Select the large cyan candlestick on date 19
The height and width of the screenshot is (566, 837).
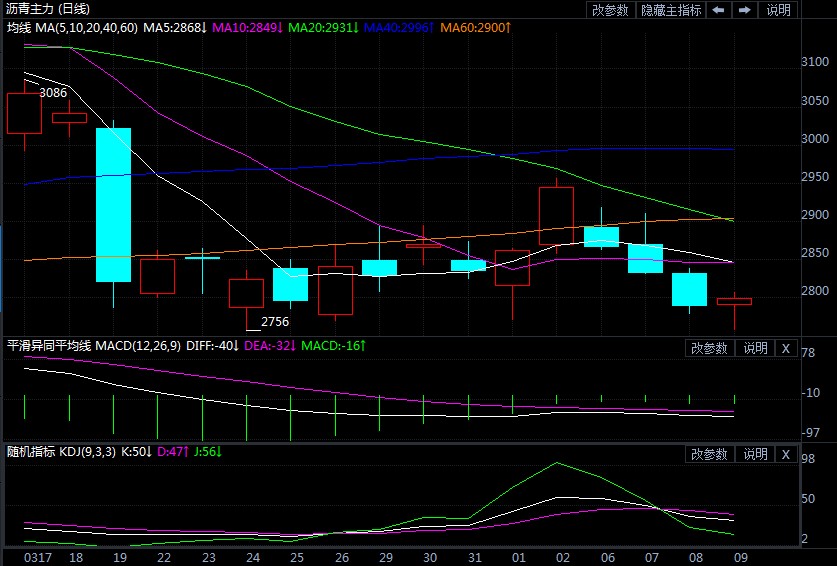(113, 204)
